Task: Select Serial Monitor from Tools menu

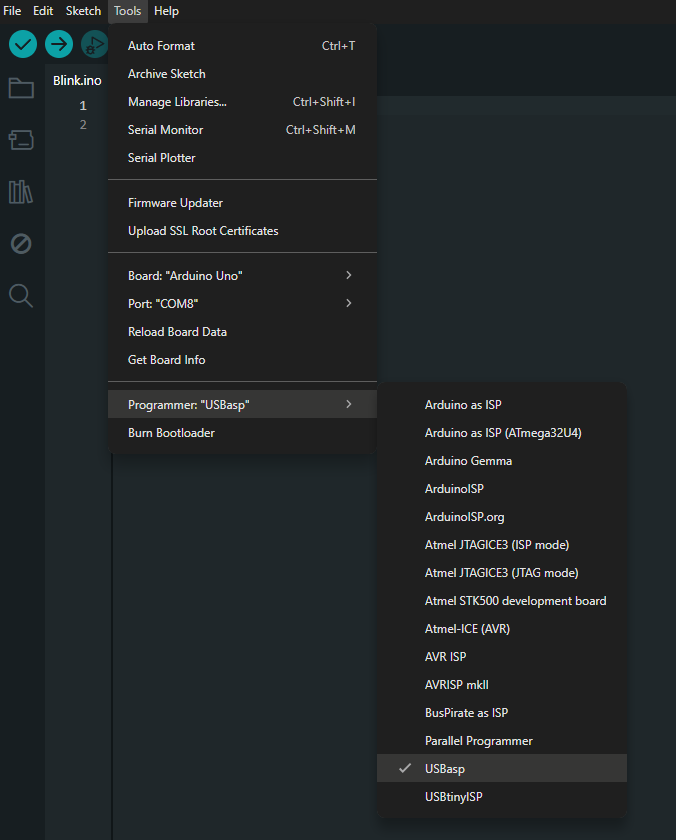Action: coord(165,130)
